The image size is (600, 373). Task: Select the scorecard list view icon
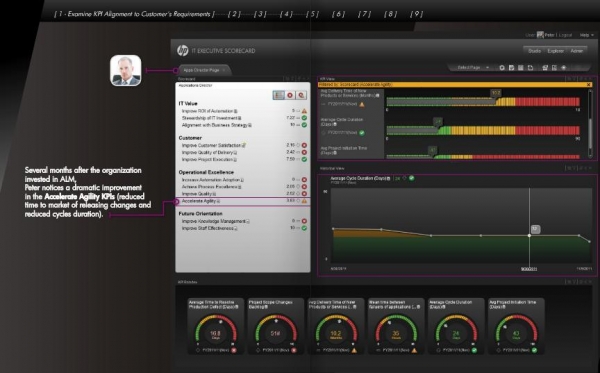tap(279, 95)
